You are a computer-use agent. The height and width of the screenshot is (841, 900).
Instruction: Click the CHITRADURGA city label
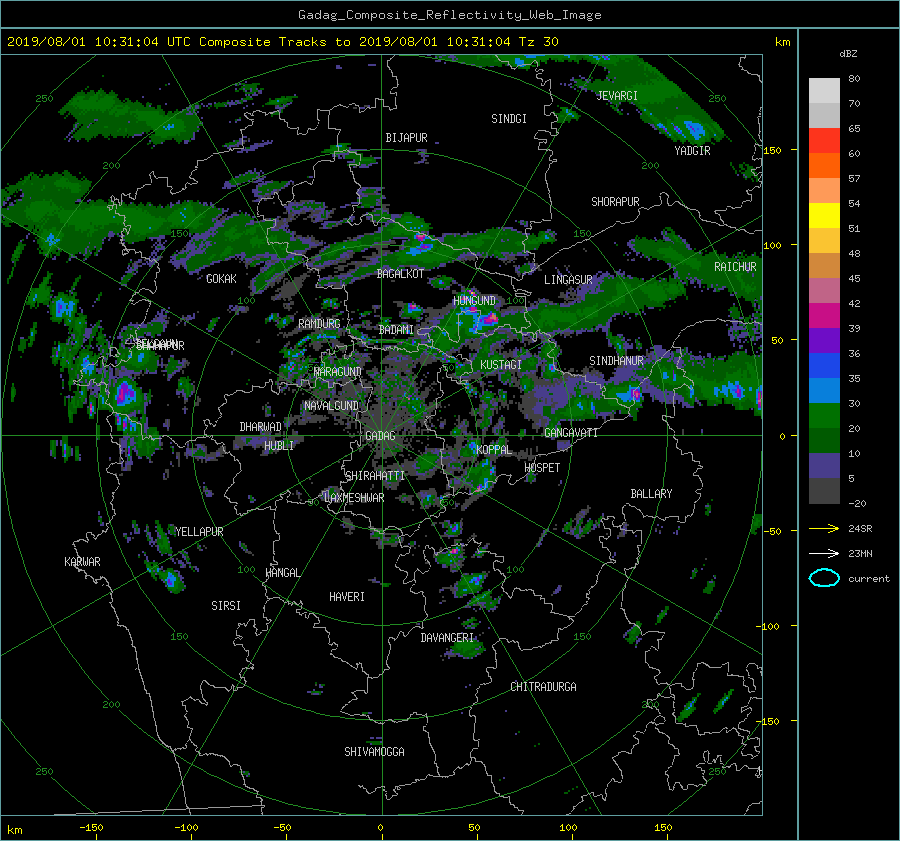(543, 687)
